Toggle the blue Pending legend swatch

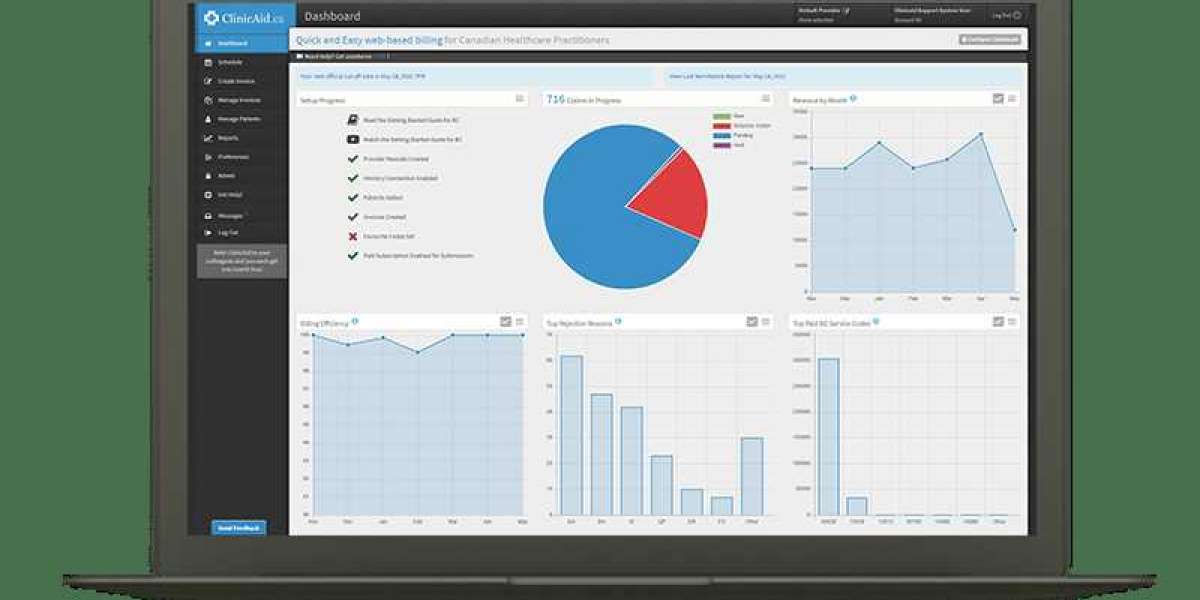721,135
